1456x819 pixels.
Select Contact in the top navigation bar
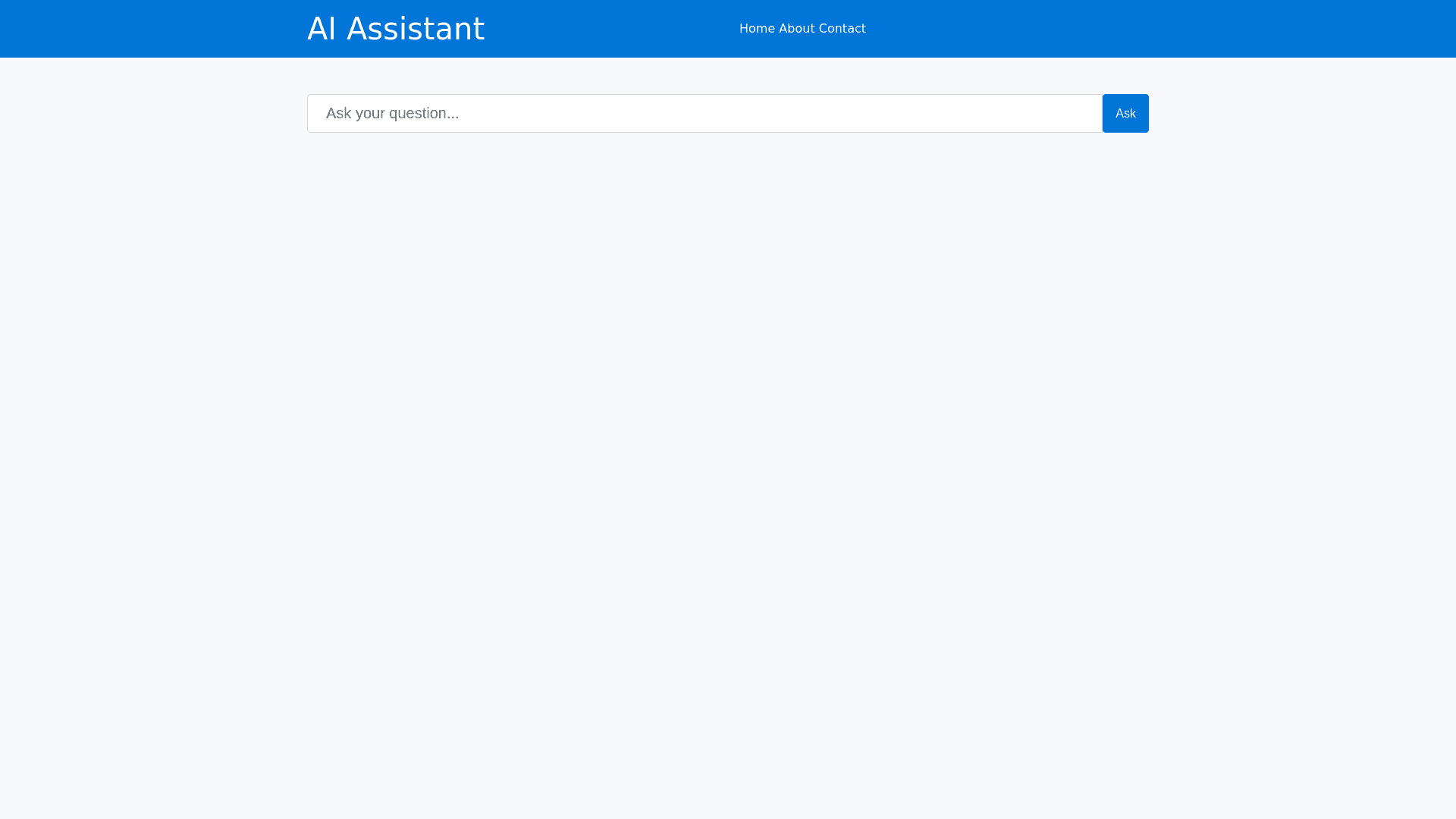click(842, 29)
